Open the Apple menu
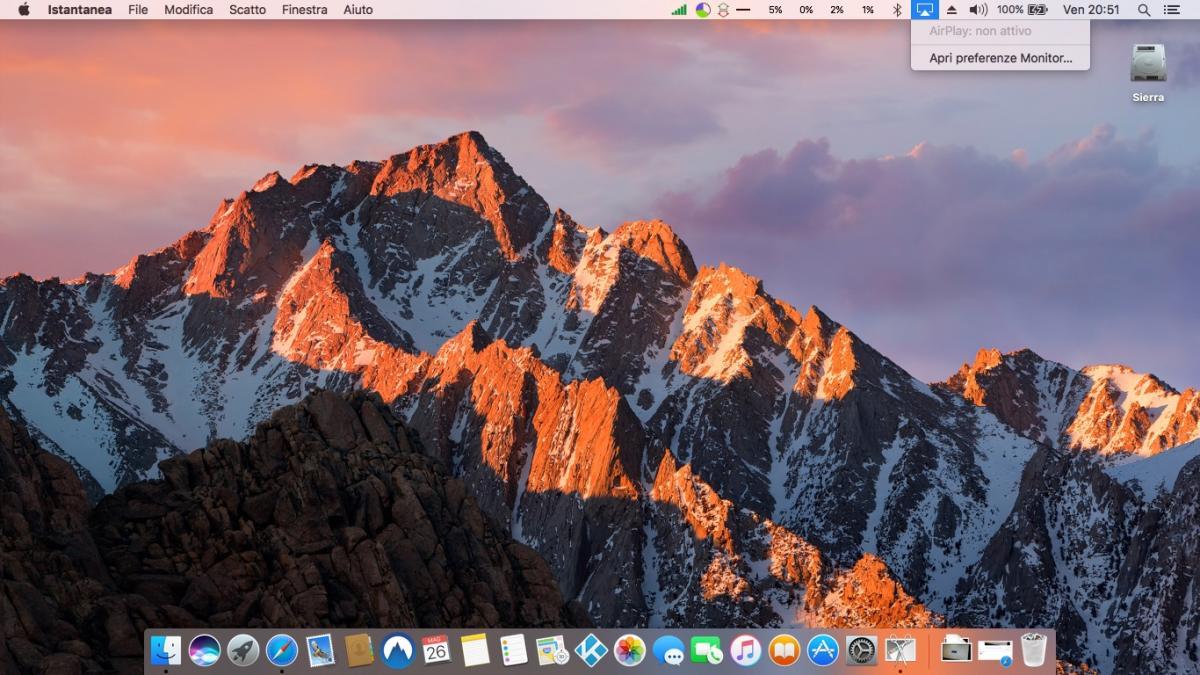Screen dimensions: 1200x675 click(x=24, y=10)
